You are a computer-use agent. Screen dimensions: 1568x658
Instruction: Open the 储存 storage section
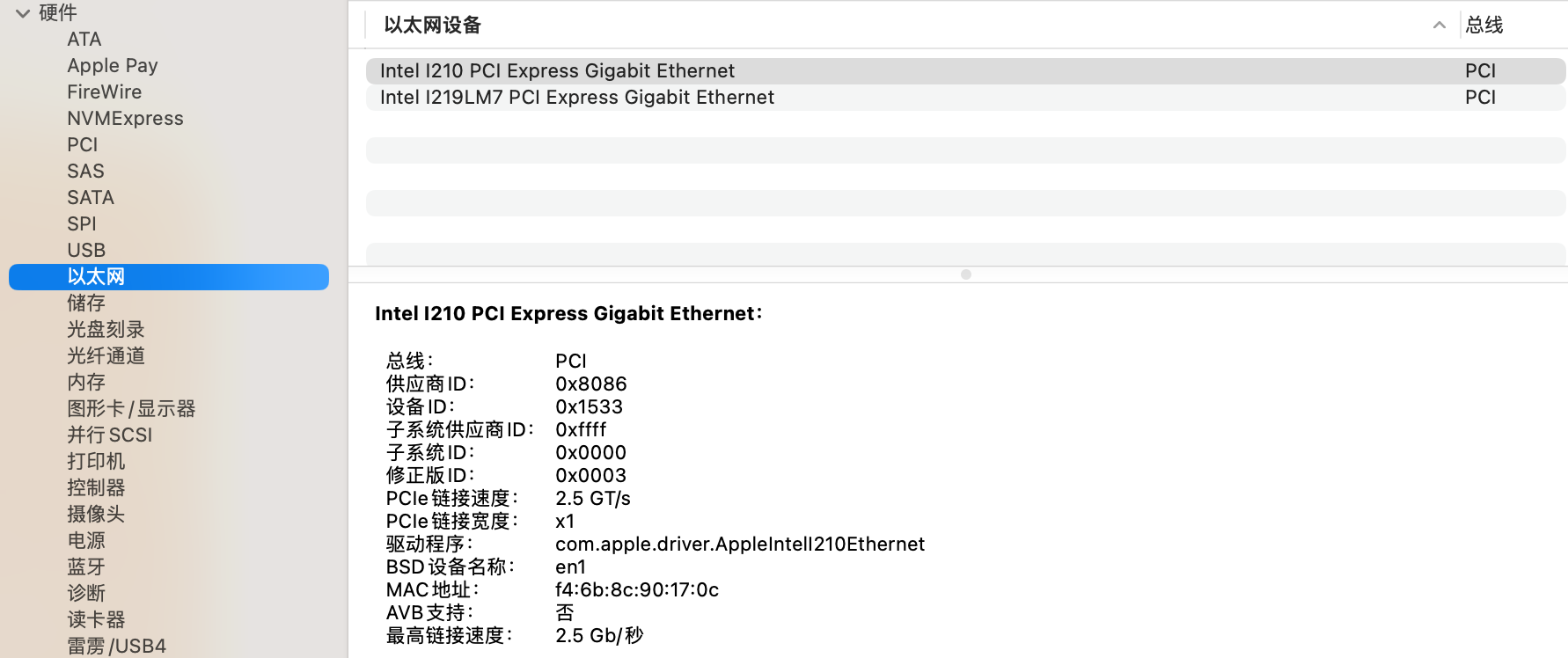pos(85,303)
